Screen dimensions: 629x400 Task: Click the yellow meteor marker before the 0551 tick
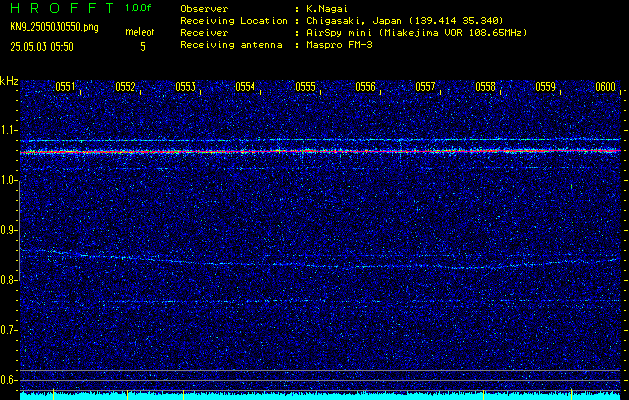[53, 394]
